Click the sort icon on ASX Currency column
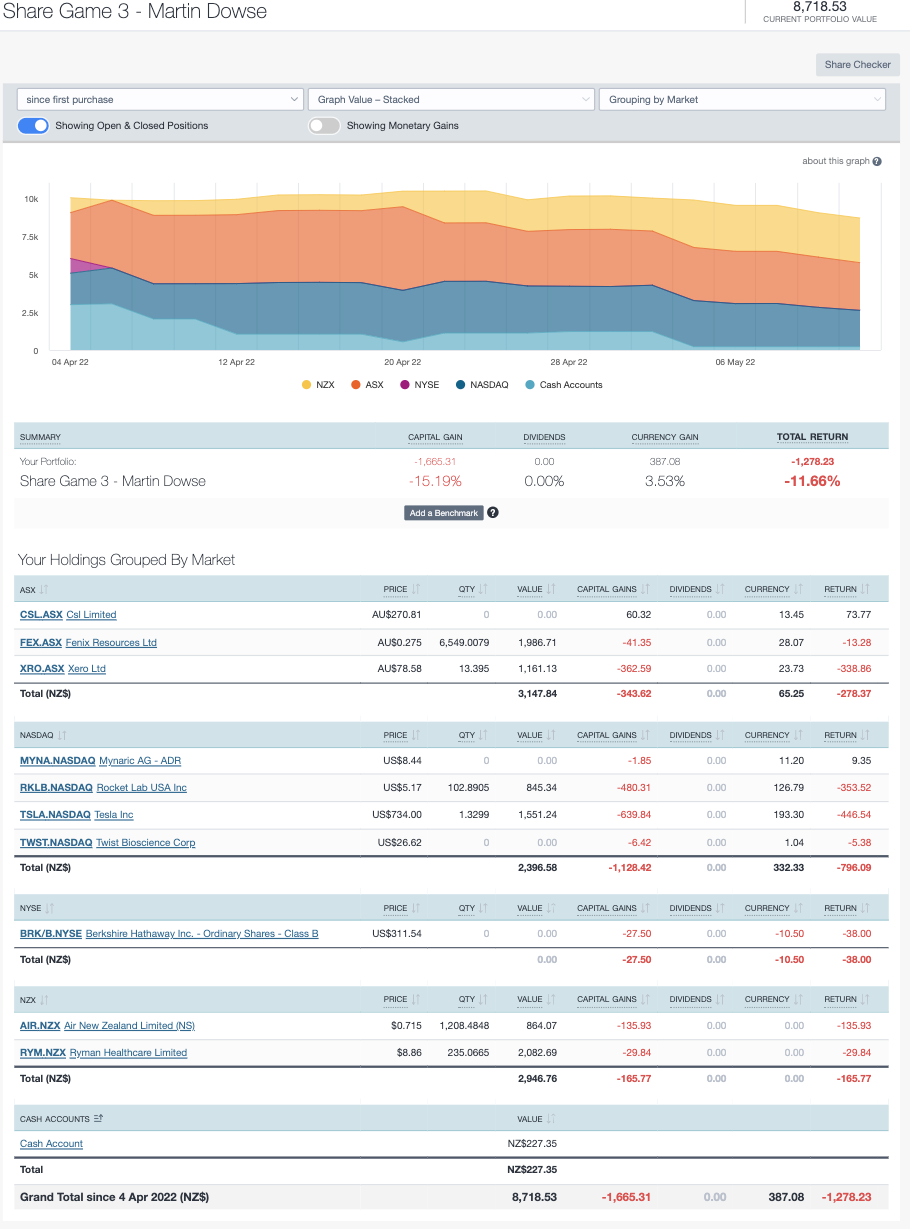This screenshot has height=1229, width=910. click(x=799, y=589)
